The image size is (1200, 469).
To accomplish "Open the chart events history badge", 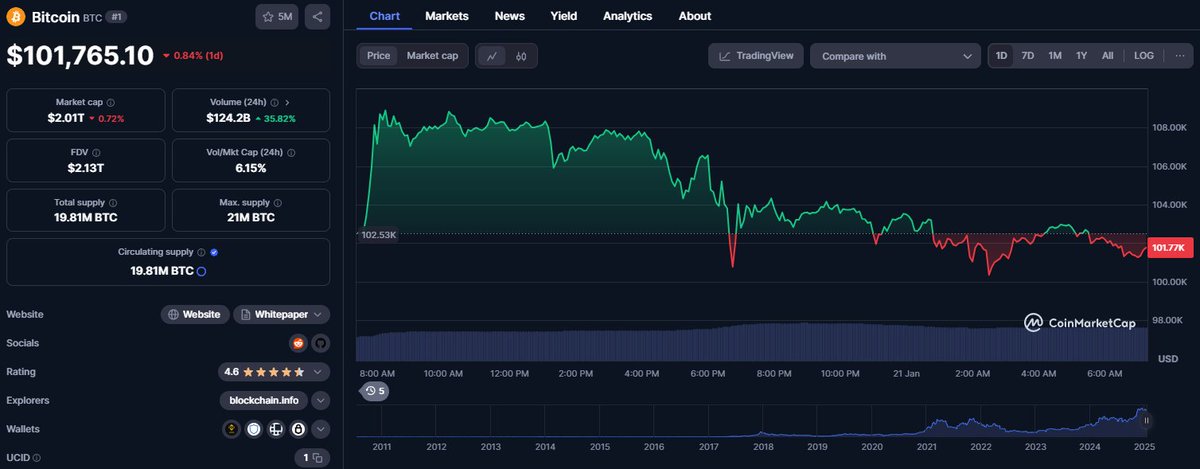I will point(375,391).
